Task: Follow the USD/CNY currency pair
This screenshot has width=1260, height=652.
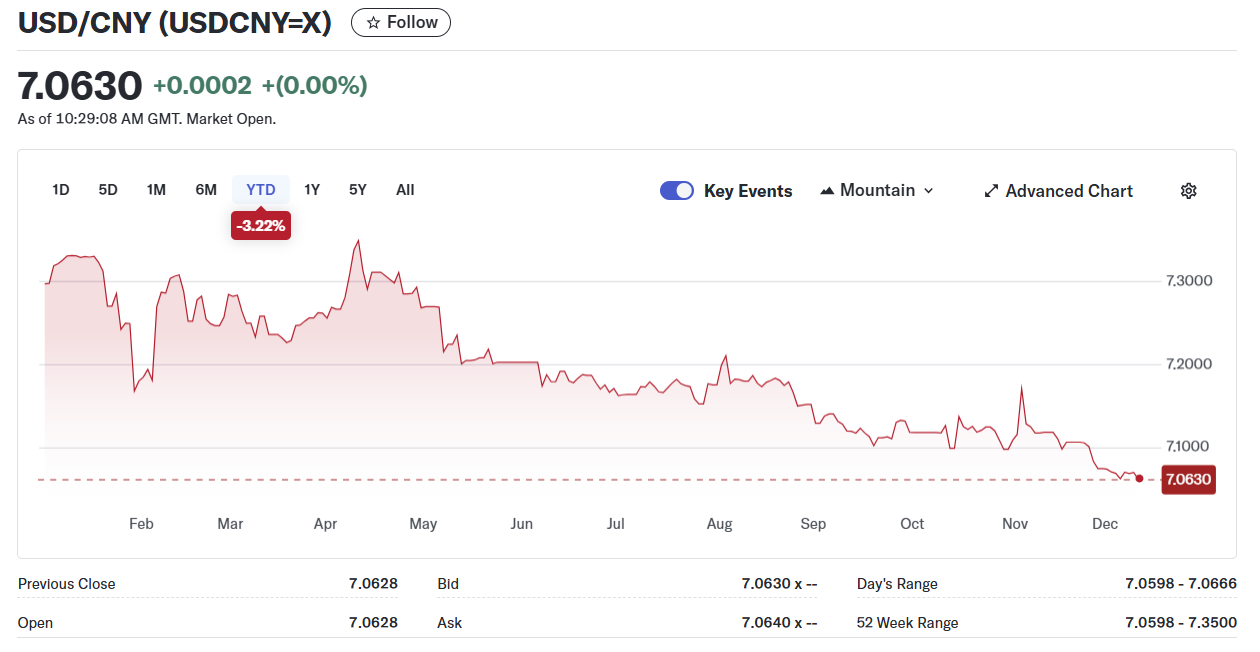Action: [401, 23]
